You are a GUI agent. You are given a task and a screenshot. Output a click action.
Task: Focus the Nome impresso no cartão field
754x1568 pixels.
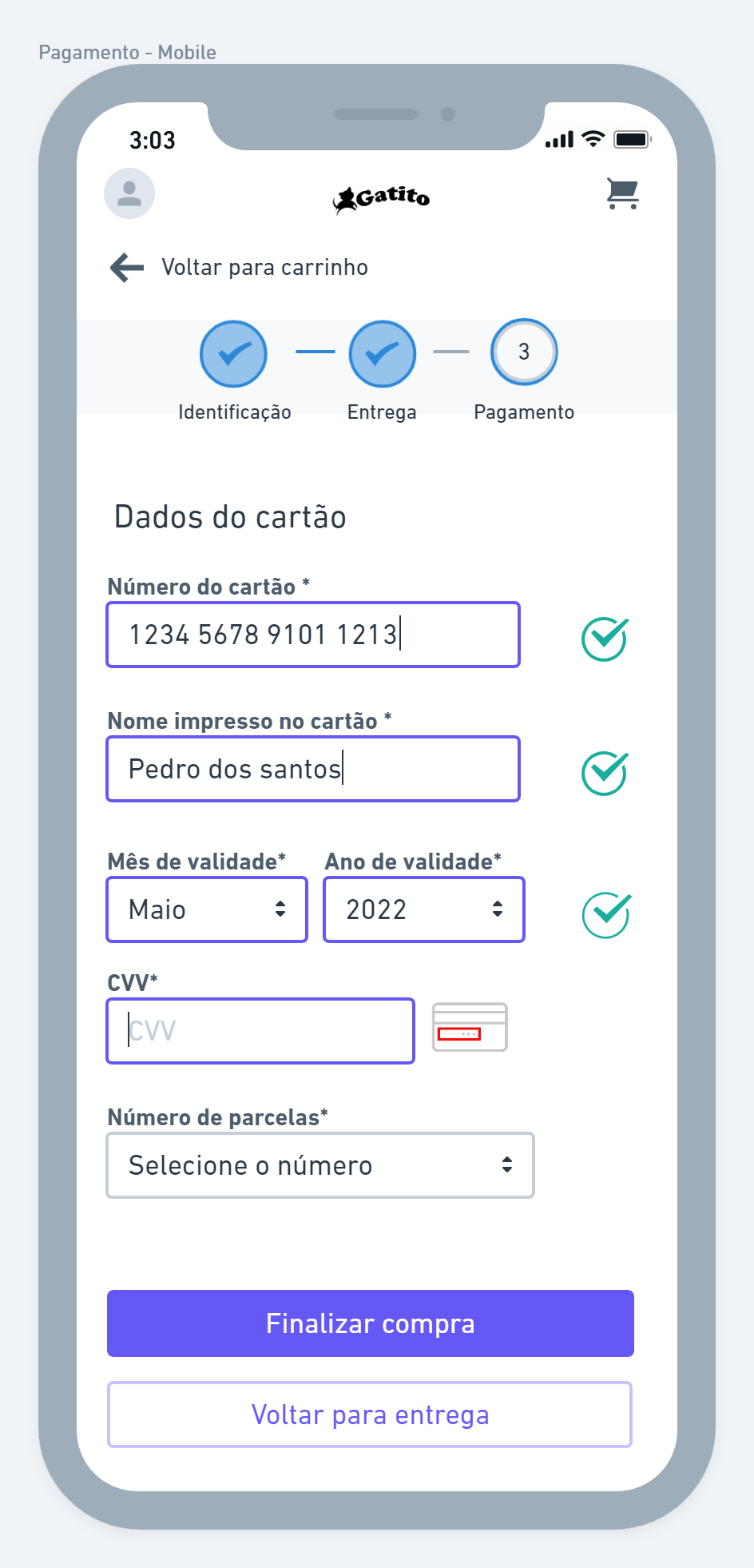[313, 769]
